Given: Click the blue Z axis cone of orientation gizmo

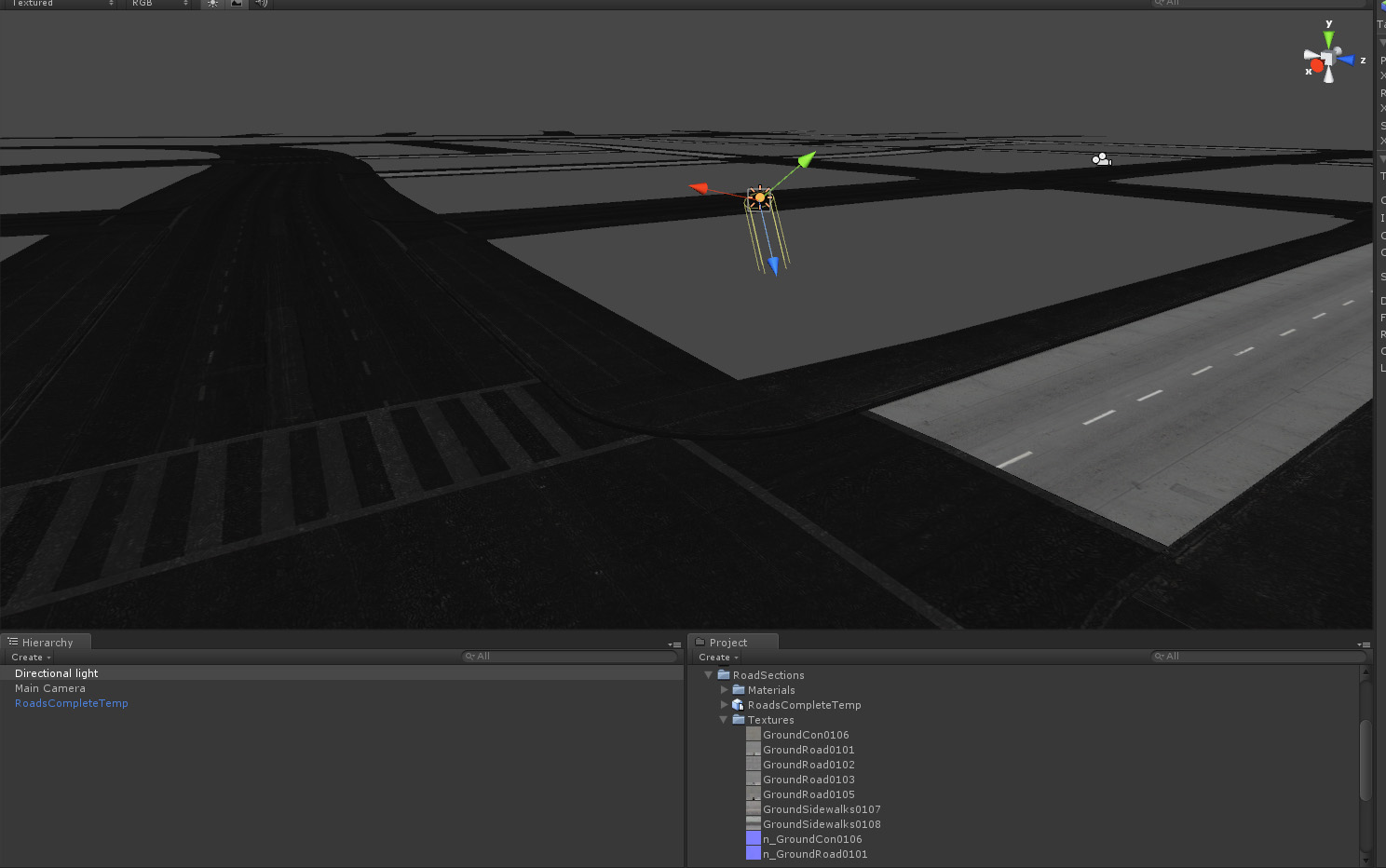Looking at the screenshot, I should click(x=1346, y=61).
